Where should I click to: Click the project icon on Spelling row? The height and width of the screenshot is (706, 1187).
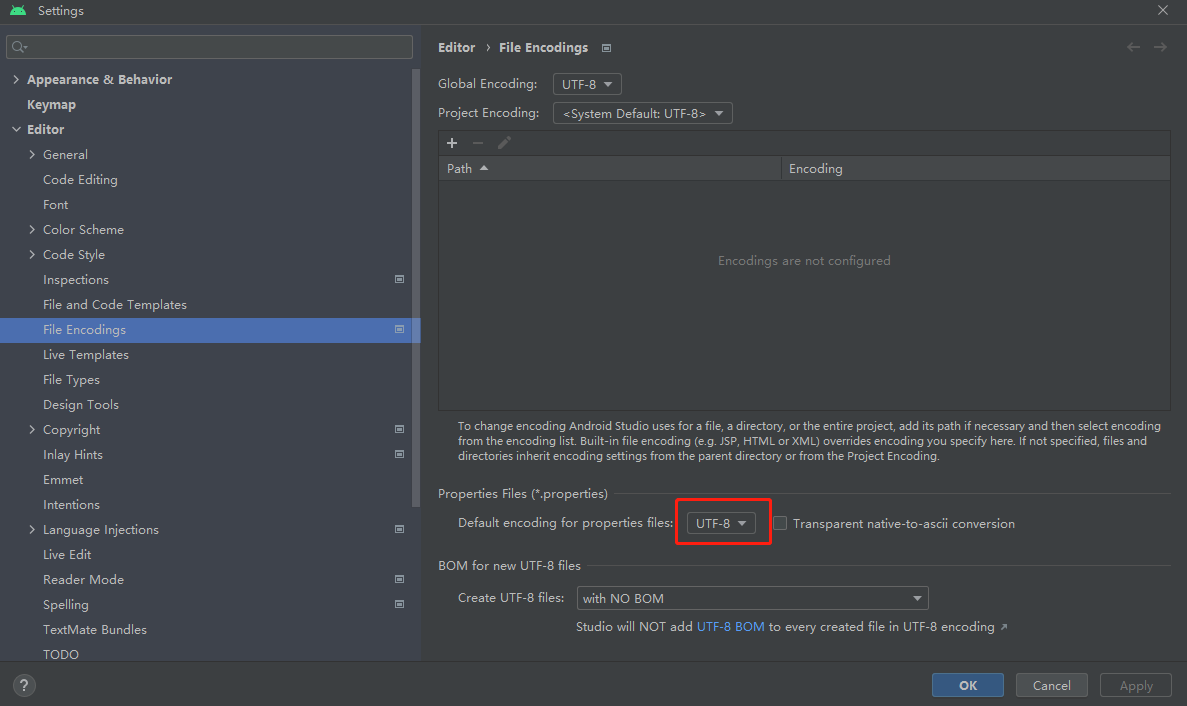tap(400, 604)
